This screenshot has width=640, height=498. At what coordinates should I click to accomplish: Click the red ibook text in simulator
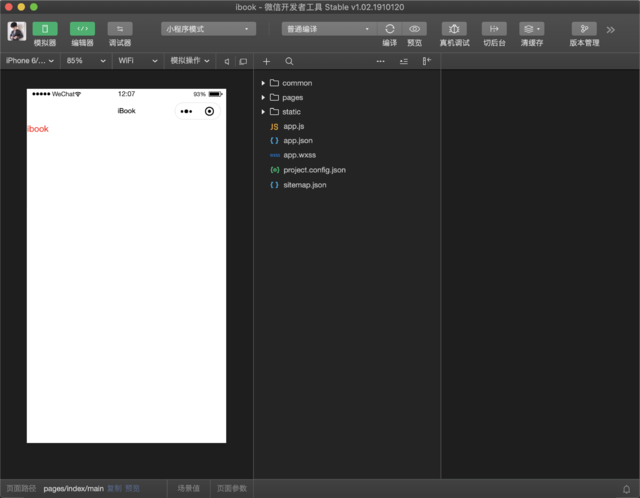pos(38,129)
